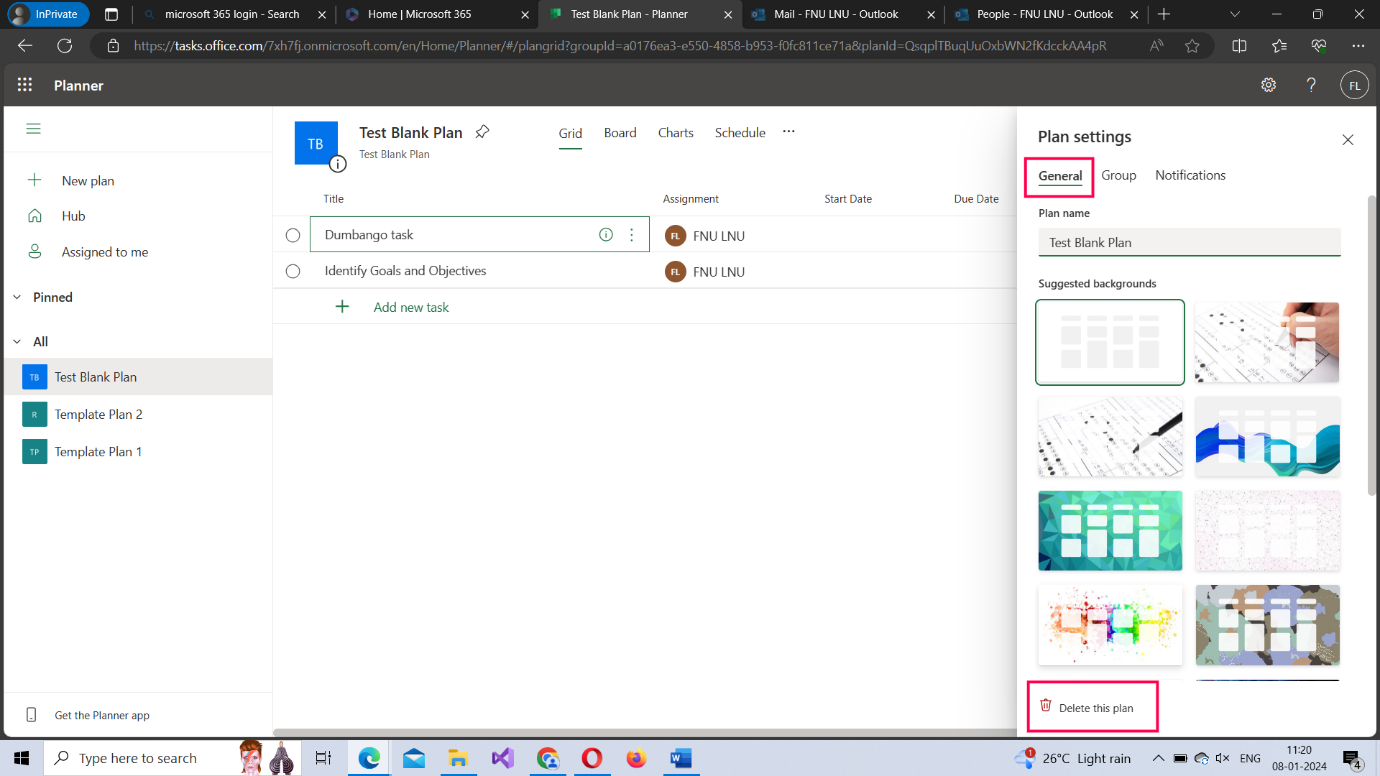
Task: Collapse the Pinned section
Action: coord(17,297)
